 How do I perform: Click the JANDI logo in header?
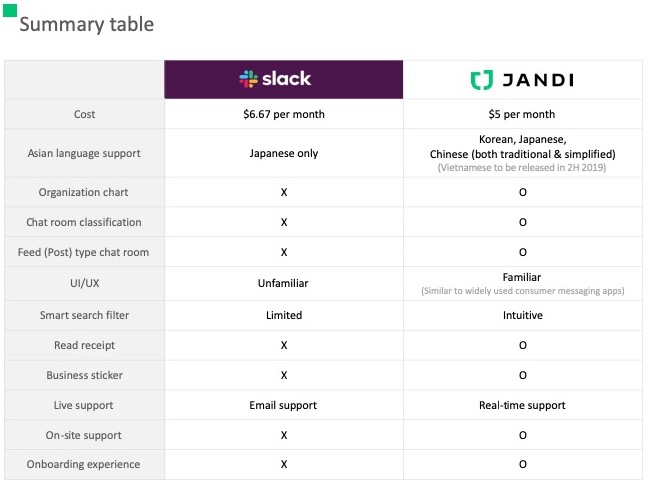(522, 80)
